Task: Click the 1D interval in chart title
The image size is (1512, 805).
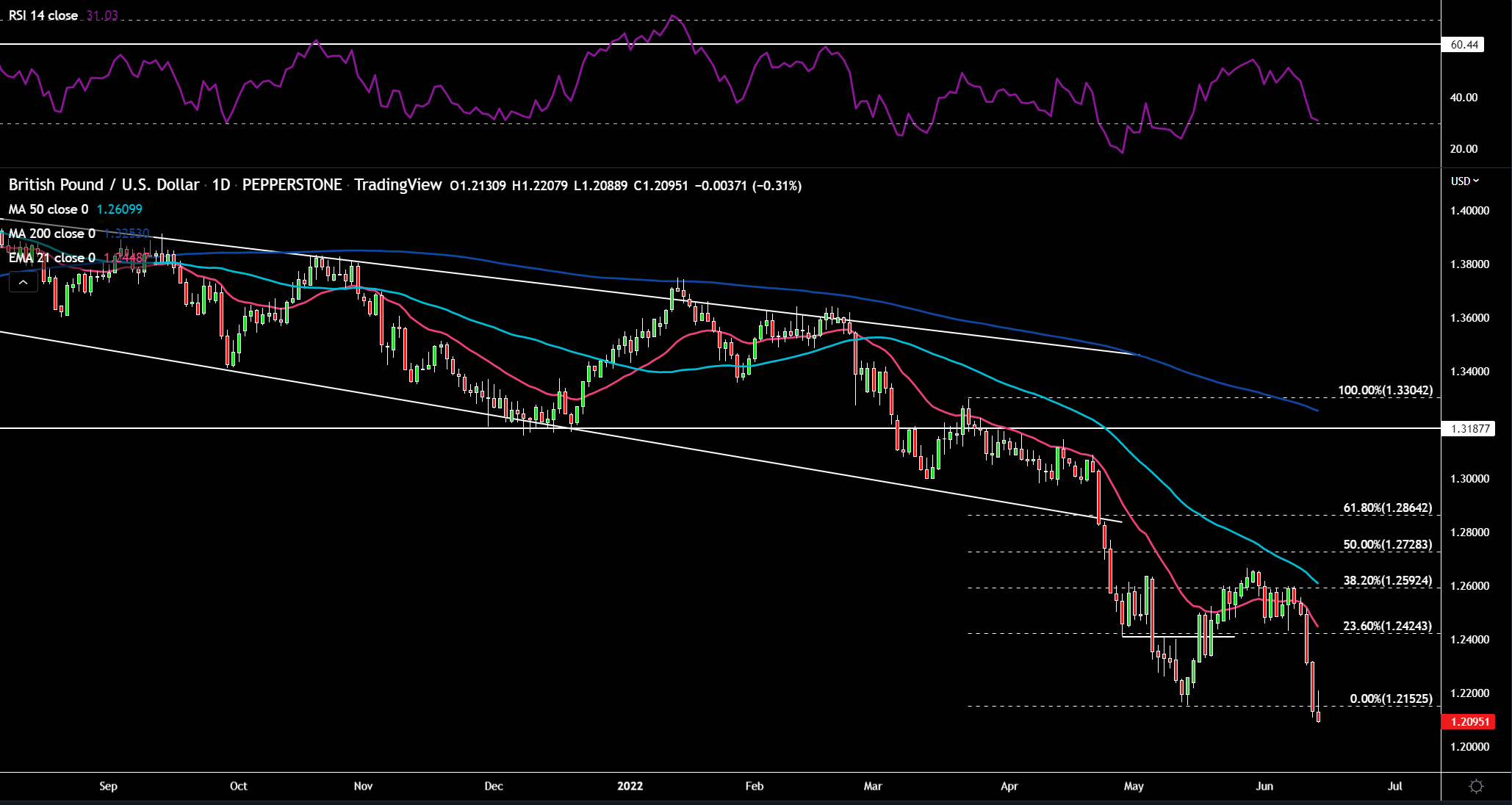Action: [x=221, y=184]
